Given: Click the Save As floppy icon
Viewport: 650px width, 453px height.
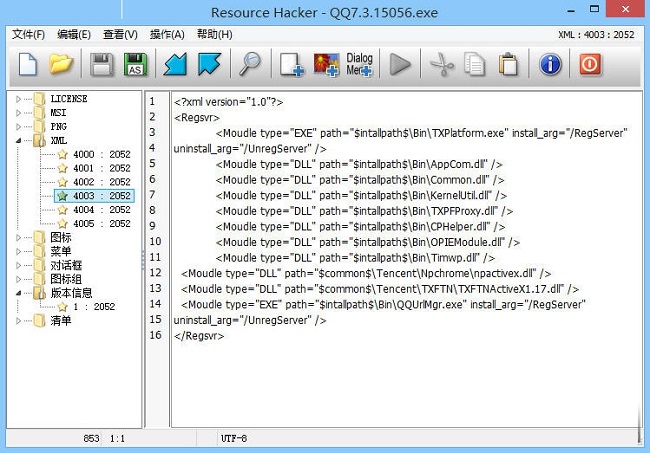Looking at the screenshot, I should (134, 65).
